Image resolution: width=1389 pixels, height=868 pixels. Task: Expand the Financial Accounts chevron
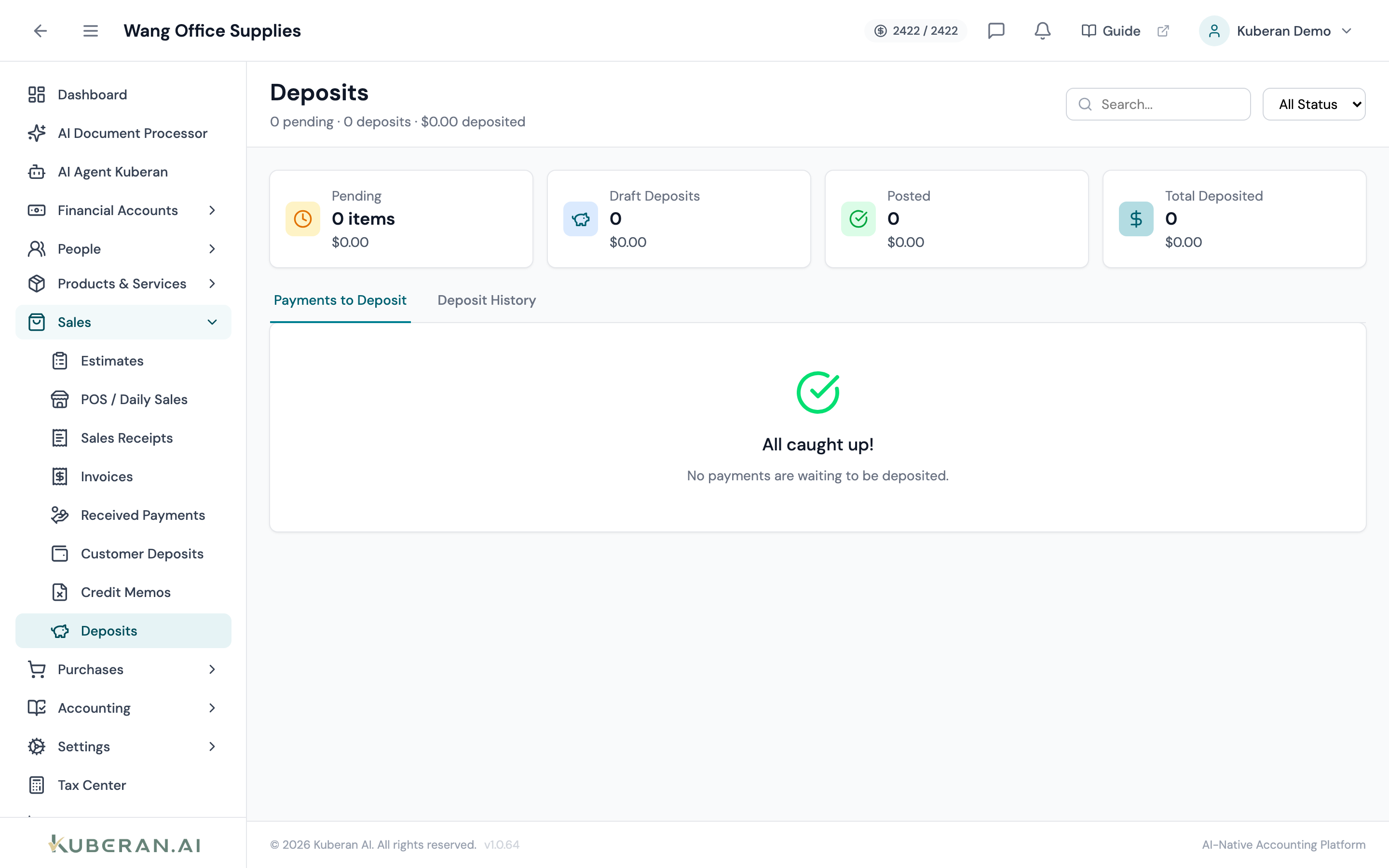(212, 210)
